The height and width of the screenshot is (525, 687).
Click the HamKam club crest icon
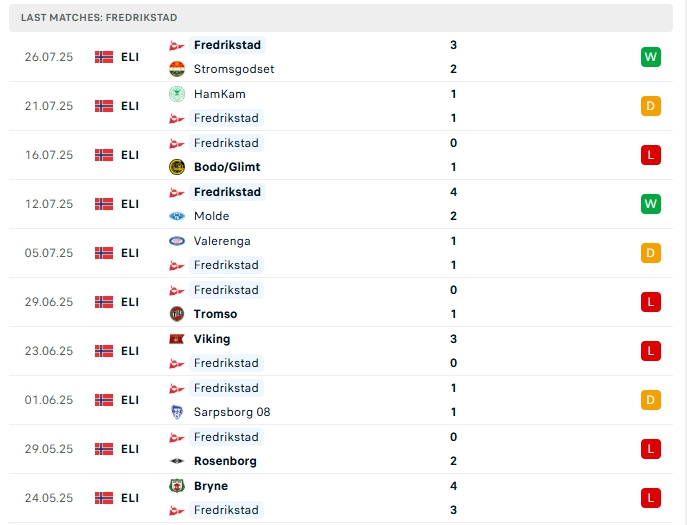click(177, 94)
